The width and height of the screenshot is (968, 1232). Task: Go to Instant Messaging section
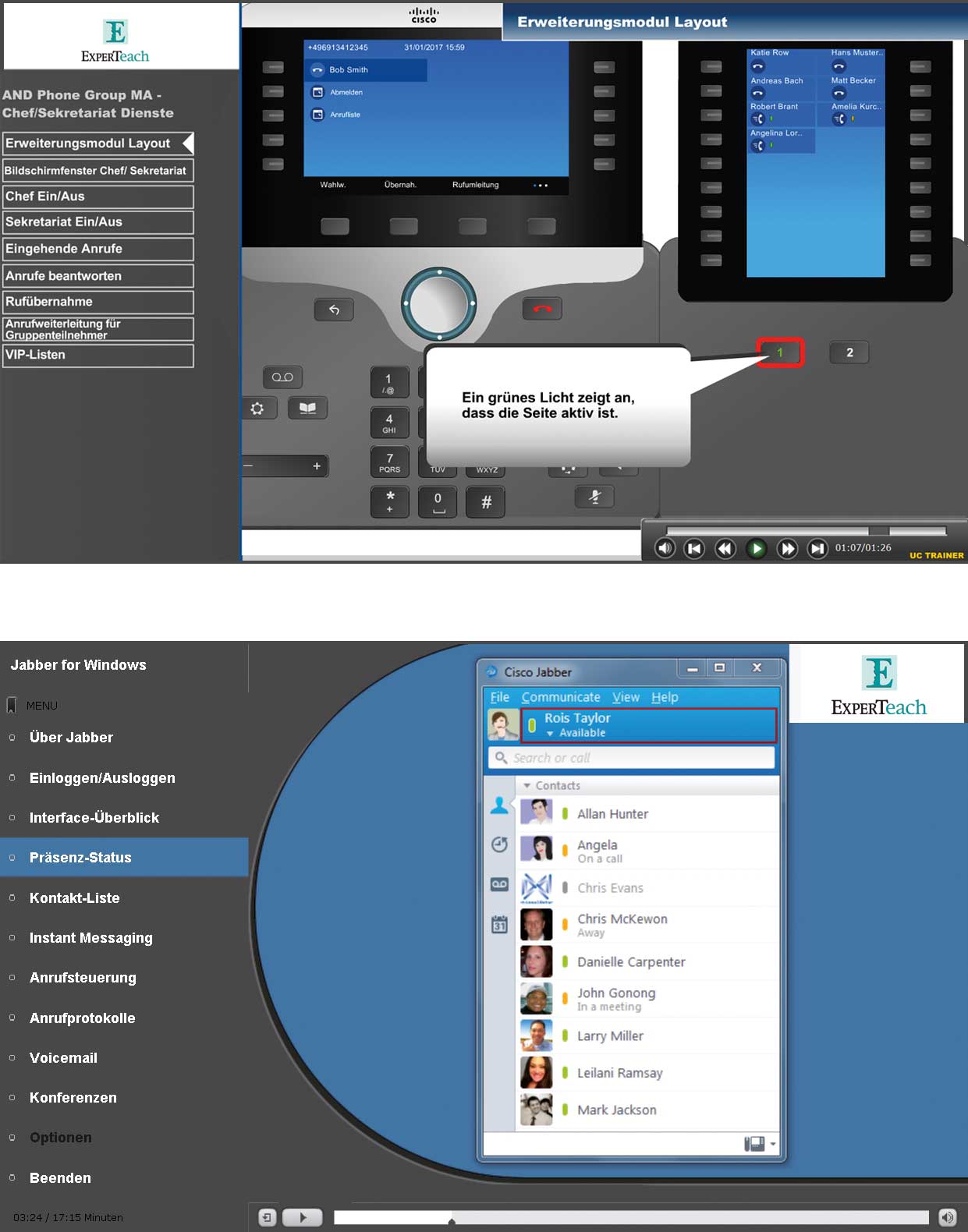click(90, 938)
